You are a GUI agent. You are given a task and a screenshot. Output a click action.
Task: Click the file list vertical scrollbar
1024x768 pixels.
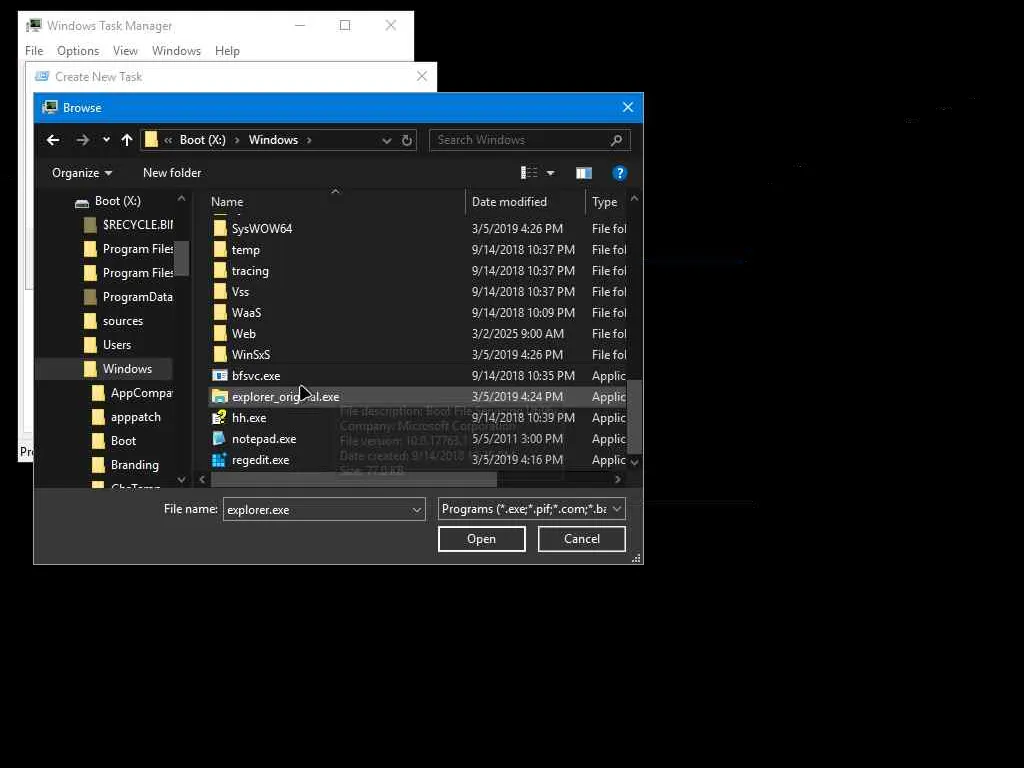coord(633,416)
